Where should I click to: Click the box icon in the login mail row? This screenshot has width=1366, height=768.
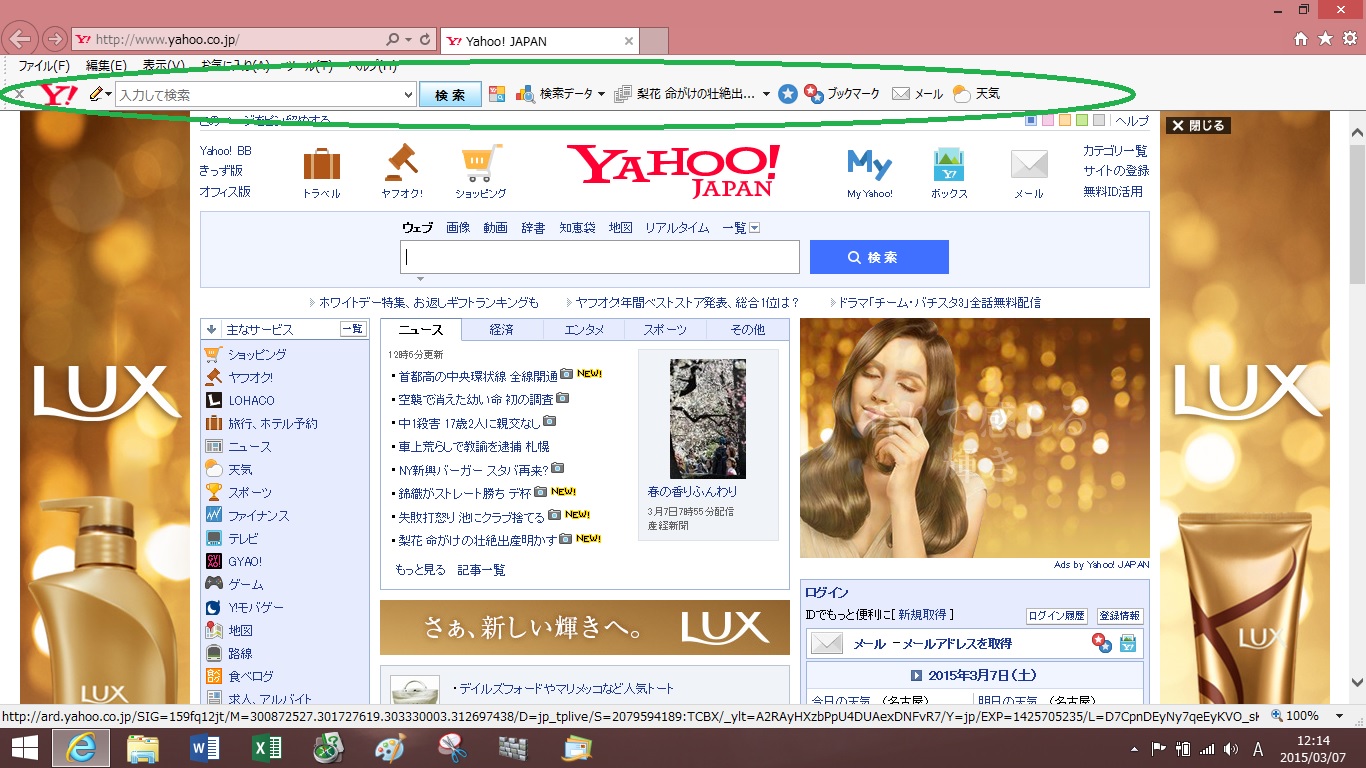pos(1128,643)
